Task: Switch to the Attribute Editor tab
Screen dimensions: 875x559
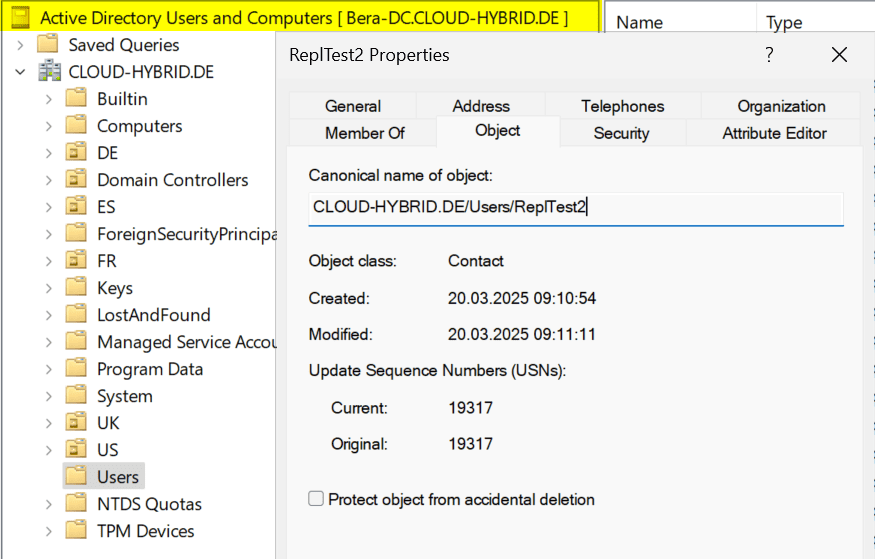Action: pyautogui.click(x=774, y=133)
